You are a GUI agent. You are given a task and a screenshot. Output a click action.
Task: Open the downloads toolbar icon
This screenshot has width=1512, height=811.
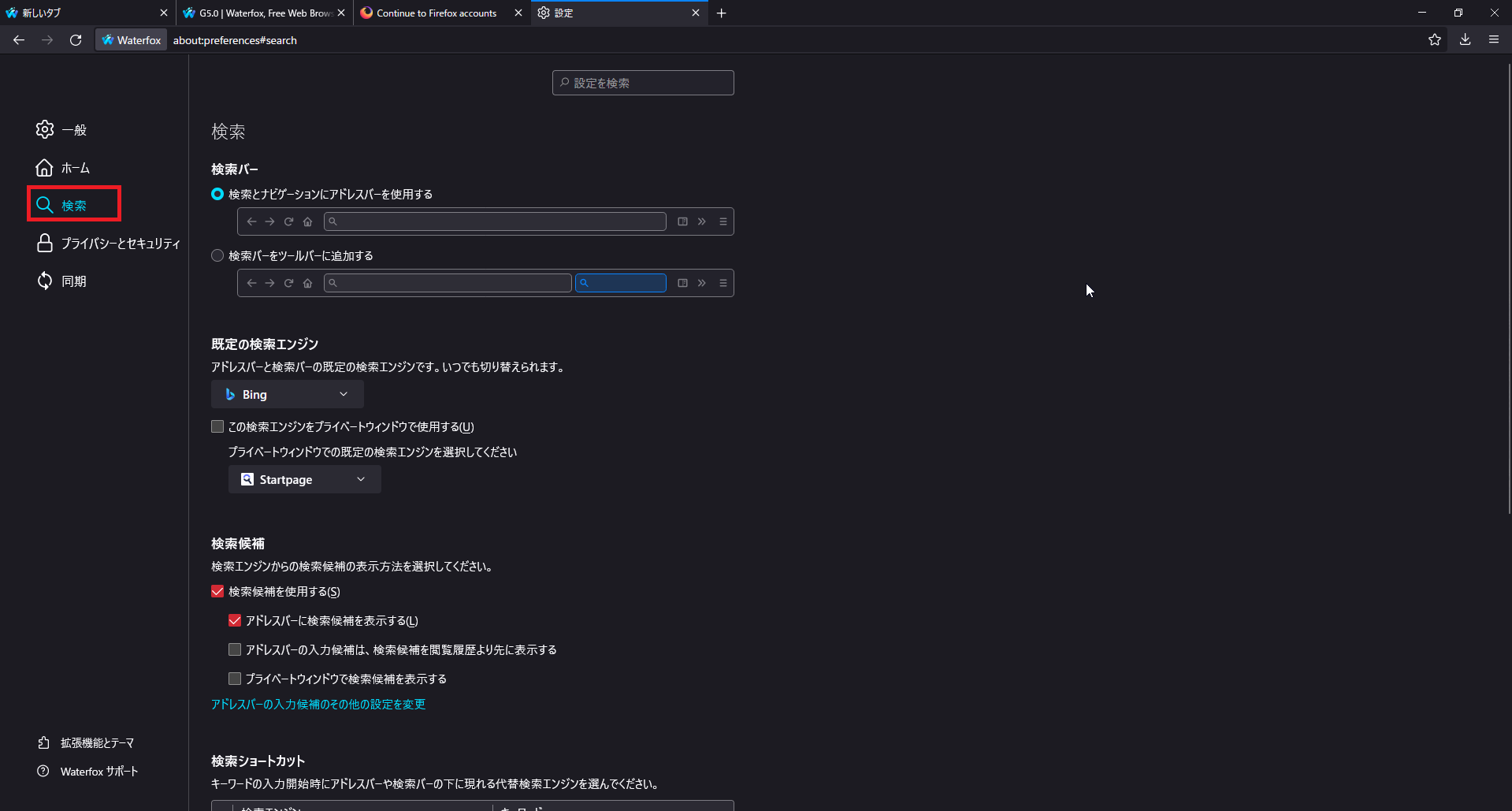tap(1465, 40)
